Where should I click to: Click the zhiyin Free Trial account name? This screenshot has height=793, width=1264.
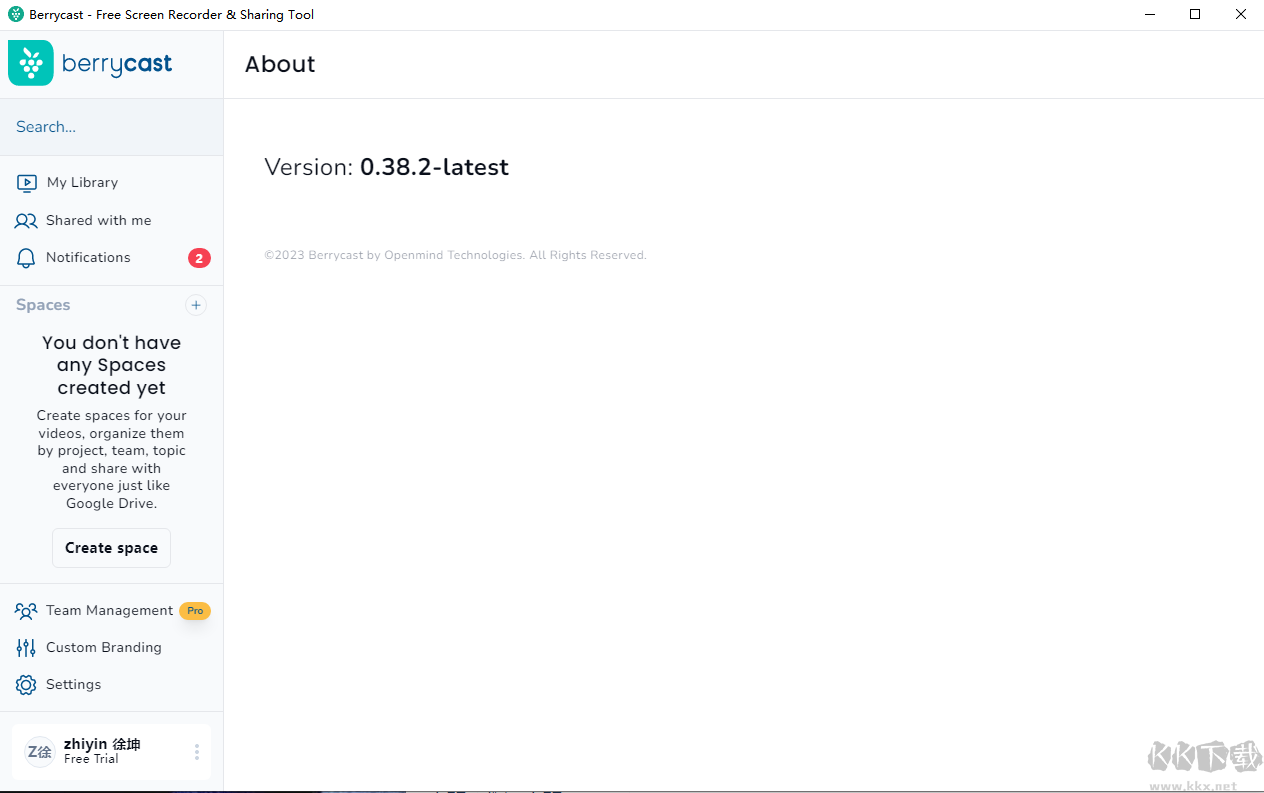pyautogui.click(x=102, y=751)
